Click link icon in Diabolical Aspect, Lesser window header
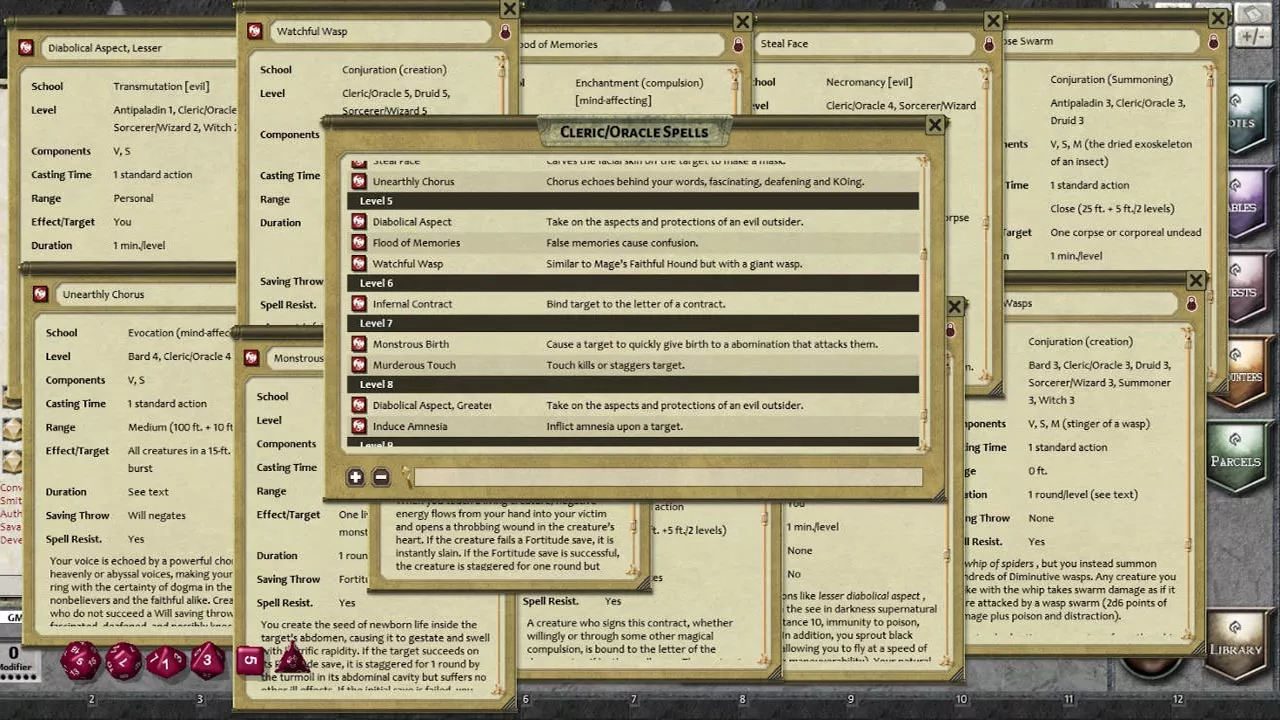The image size is (1280, 720). 26,47
